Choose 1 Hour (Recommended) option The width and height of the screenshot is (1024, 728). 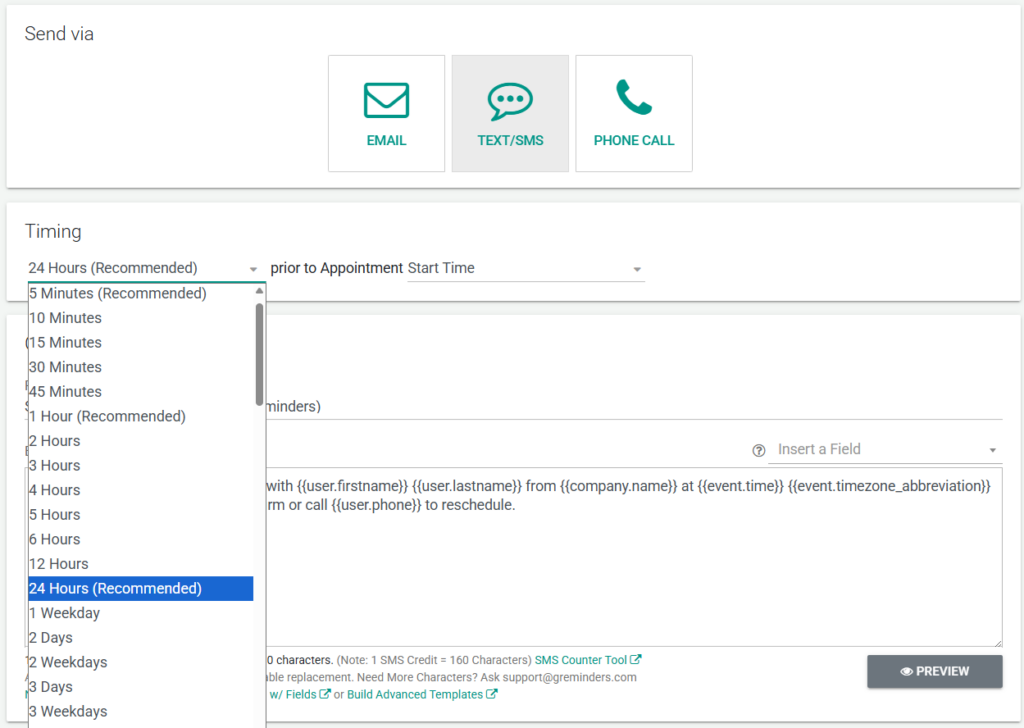[107, 416]
